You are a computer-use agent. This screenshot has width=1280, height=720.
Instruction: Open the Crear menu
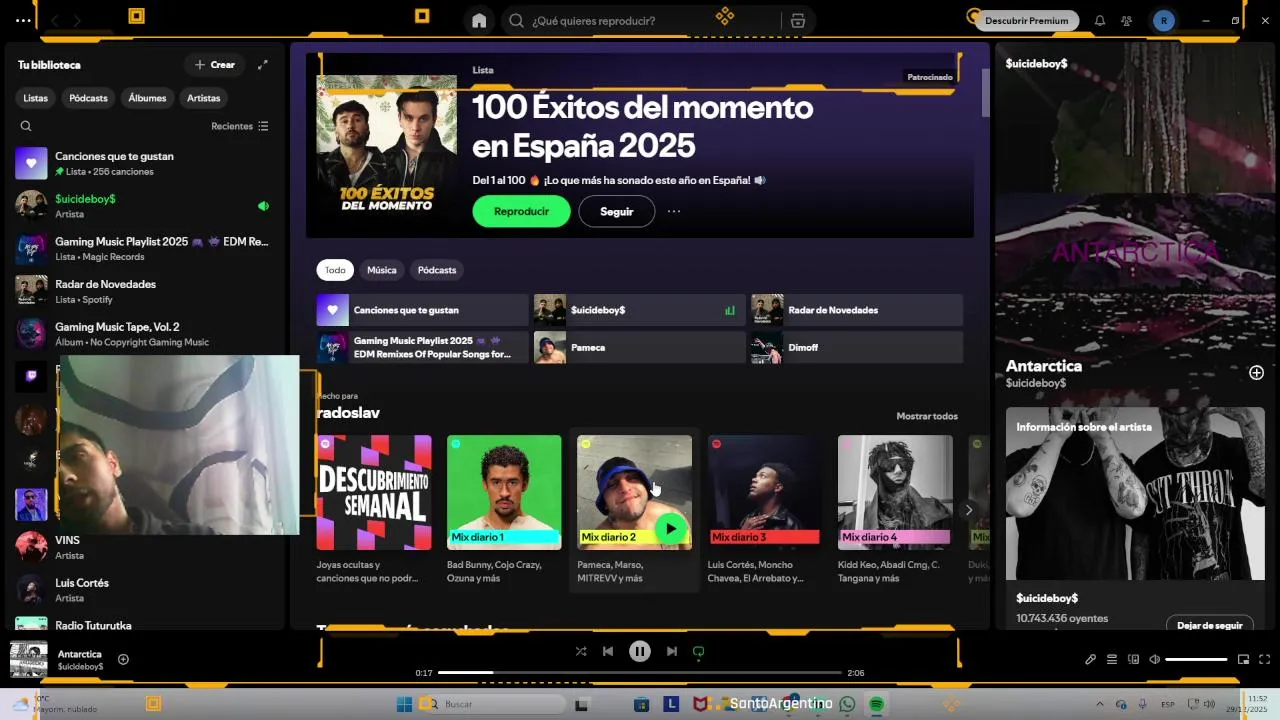[x=215, y=65]
